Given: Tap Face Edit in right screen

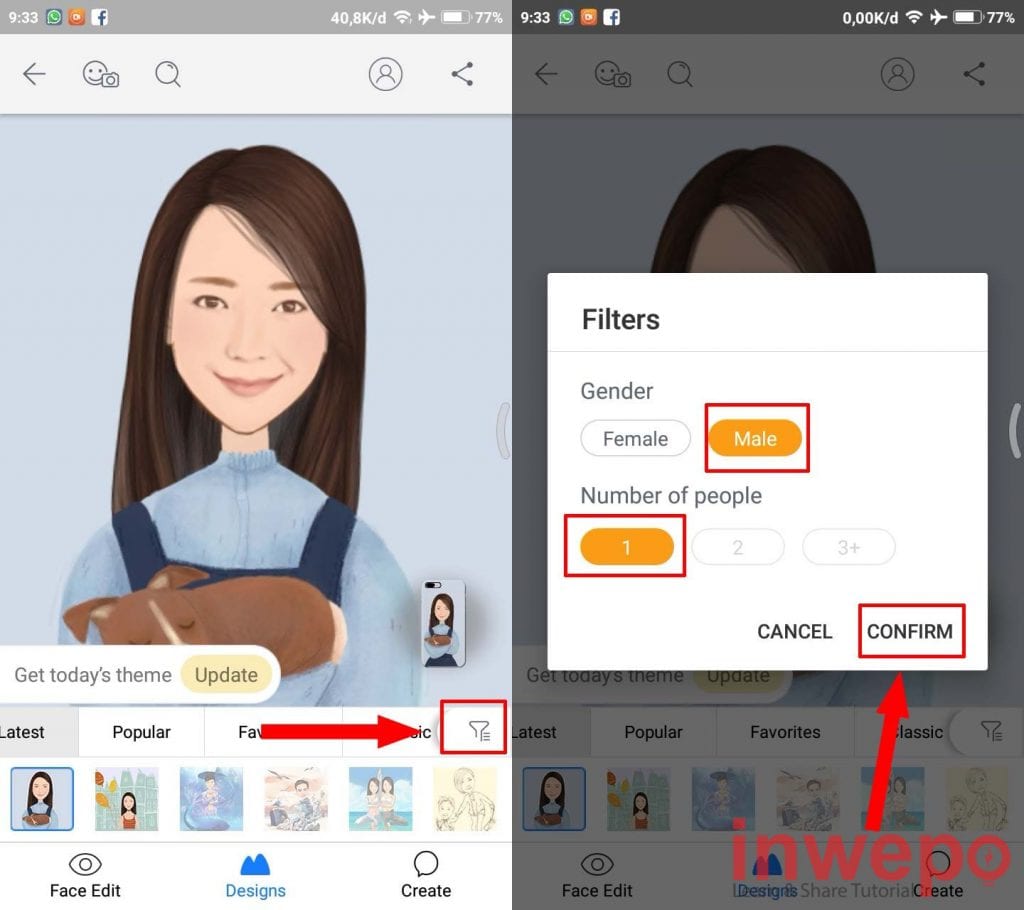Looking at the screenshot, I should tap(597, 876).
